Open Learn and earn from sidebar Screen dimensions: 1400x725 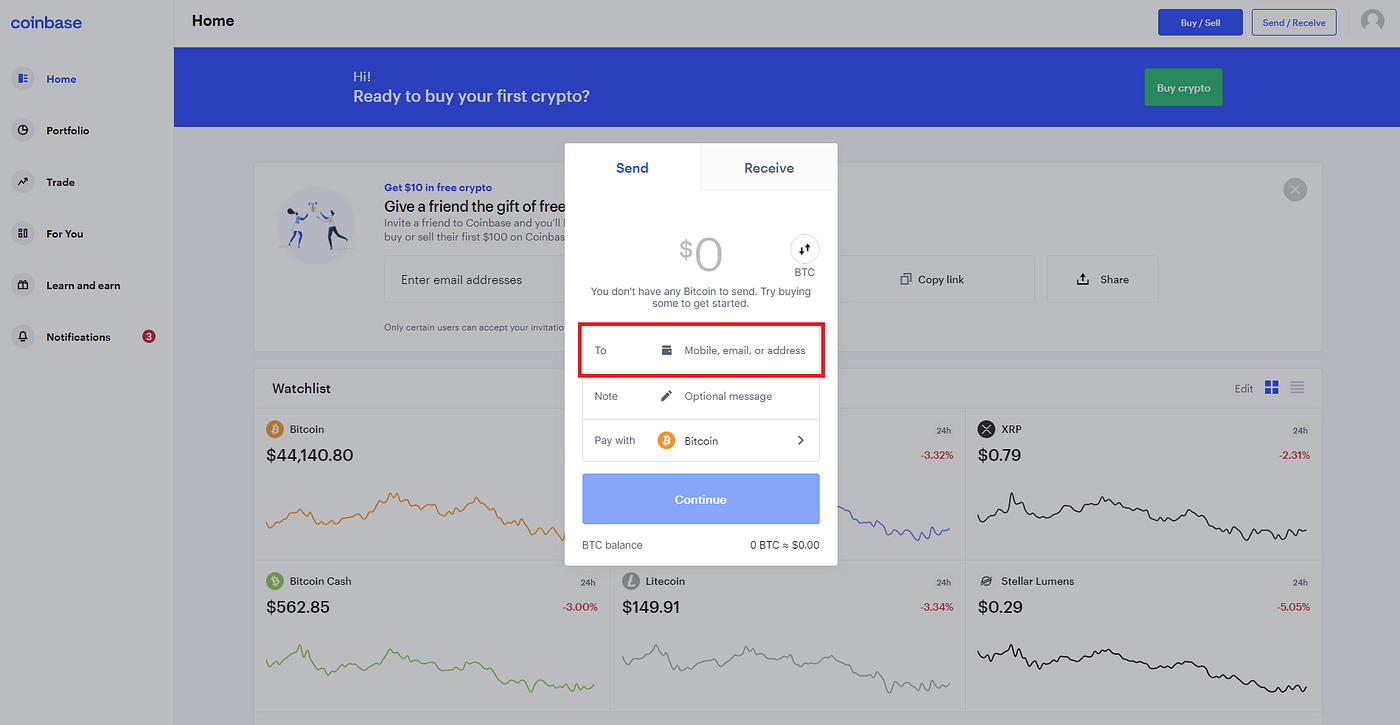point(83,285)
